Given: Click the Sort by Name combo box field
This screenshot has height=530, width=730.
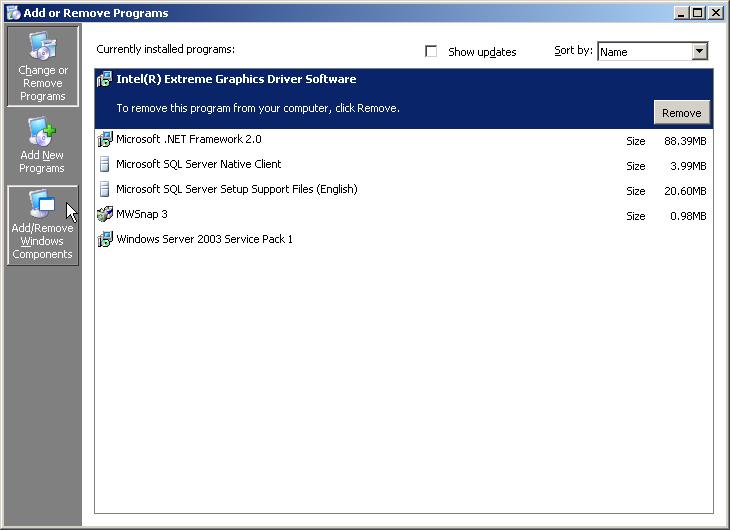Looking at the screenshot, I should click(643, 52).
